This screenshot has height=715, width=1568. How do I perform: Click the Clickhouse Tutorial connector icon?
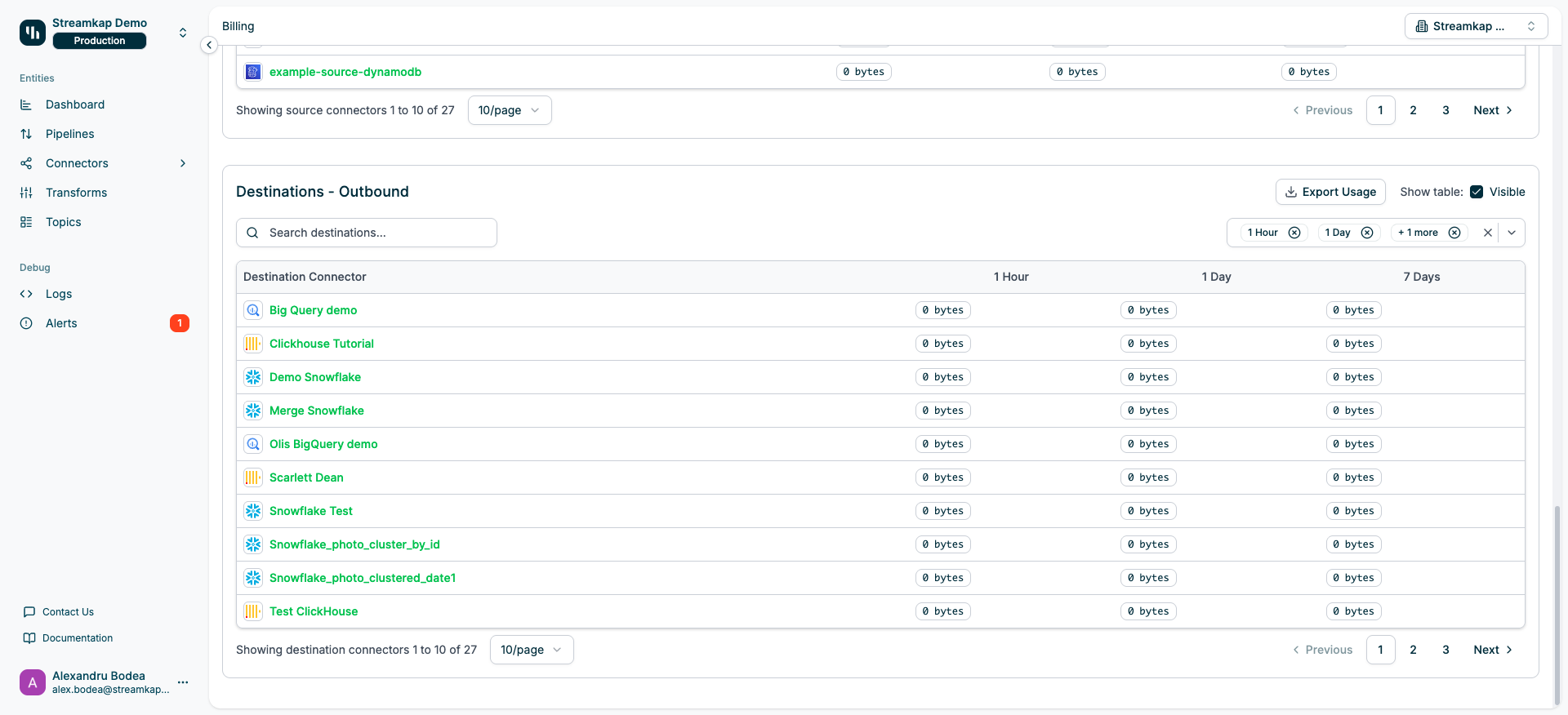coord(253,344)
